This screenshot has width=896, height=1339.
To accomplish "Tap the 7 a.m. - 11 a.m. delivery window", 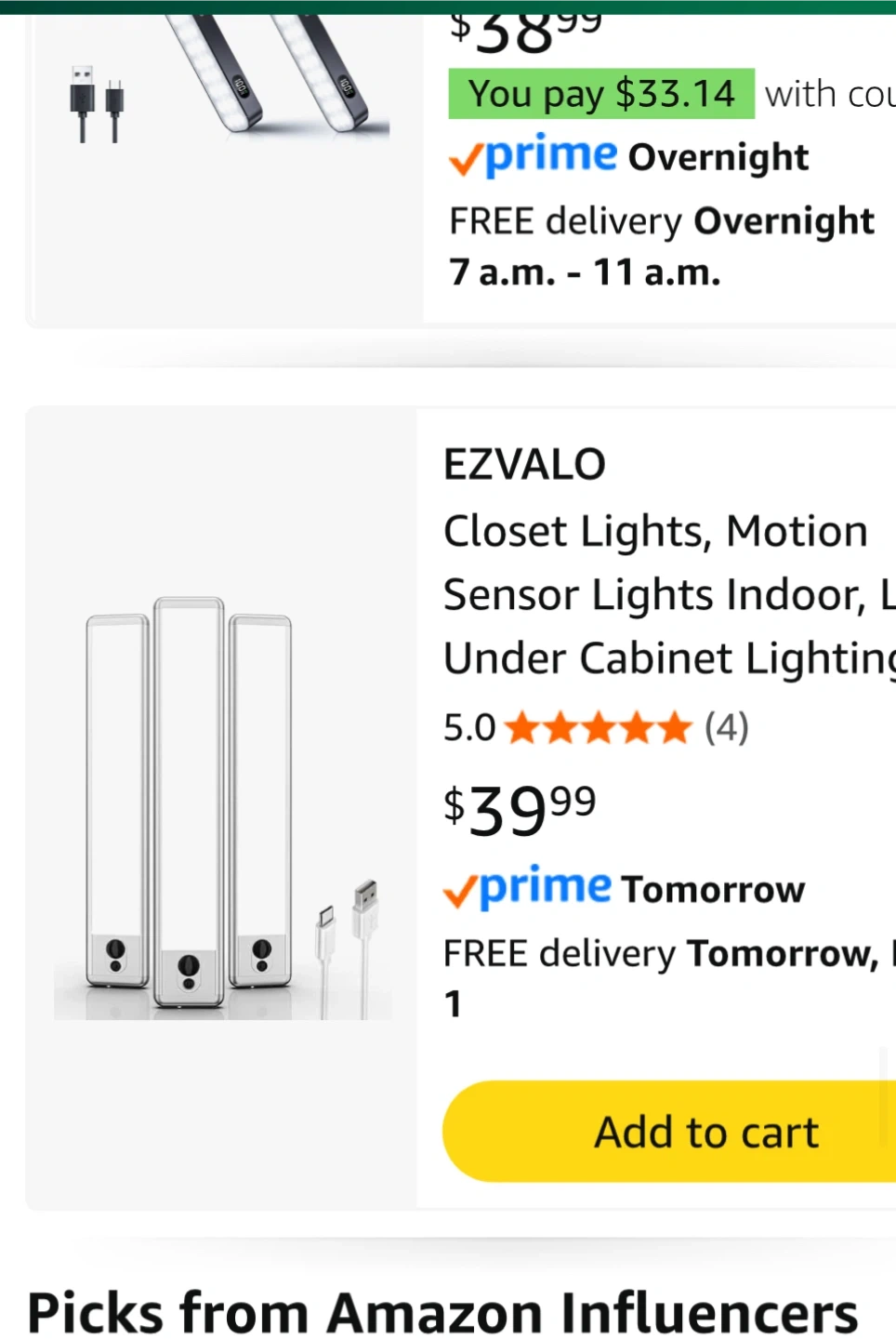I will tap(585, 272).
